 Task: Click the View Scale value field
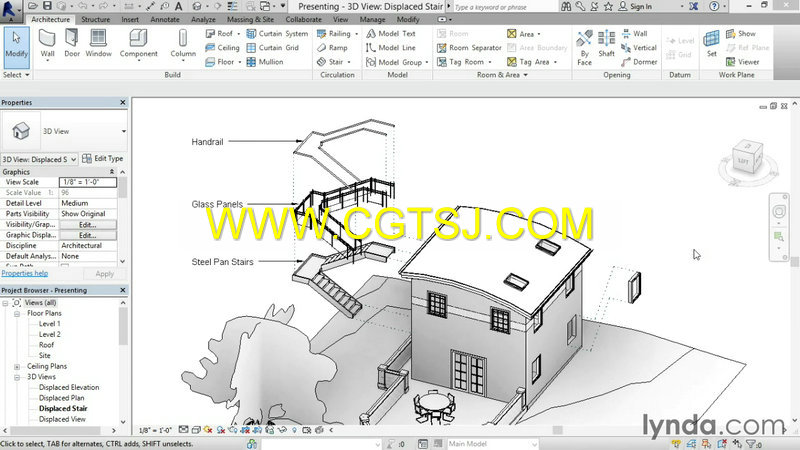pos(88,182)
